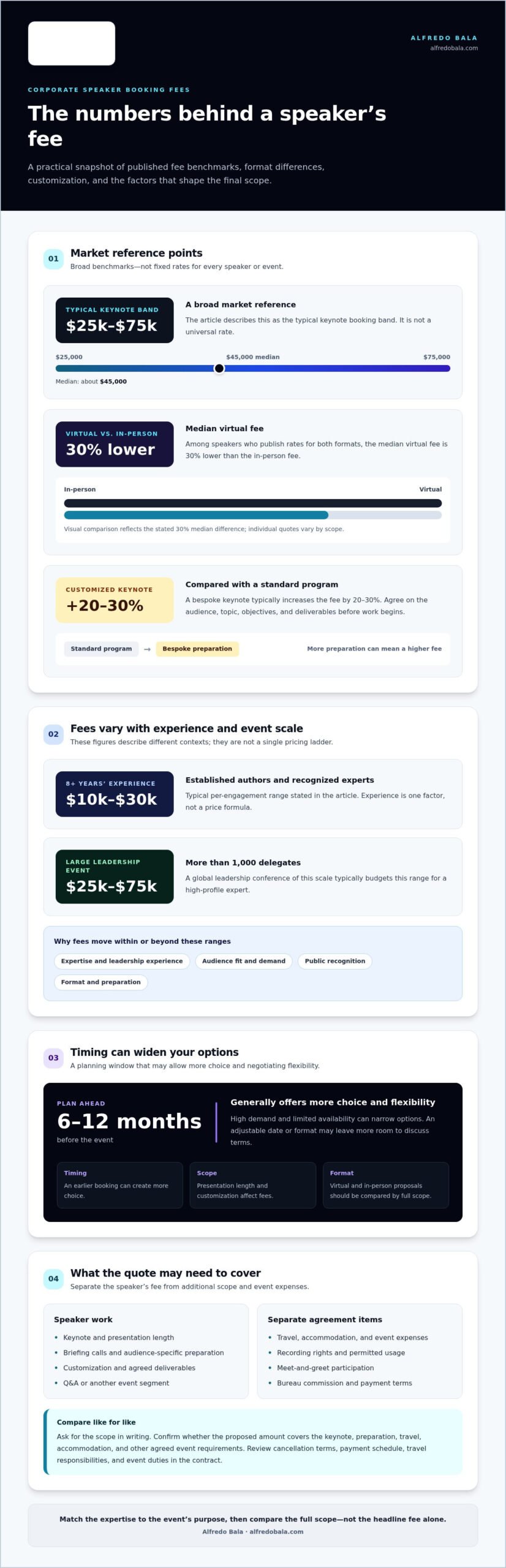Viewport: 506px width, 1568px height.
Task: Click the Public recognition tag
Action: point(335,961)
